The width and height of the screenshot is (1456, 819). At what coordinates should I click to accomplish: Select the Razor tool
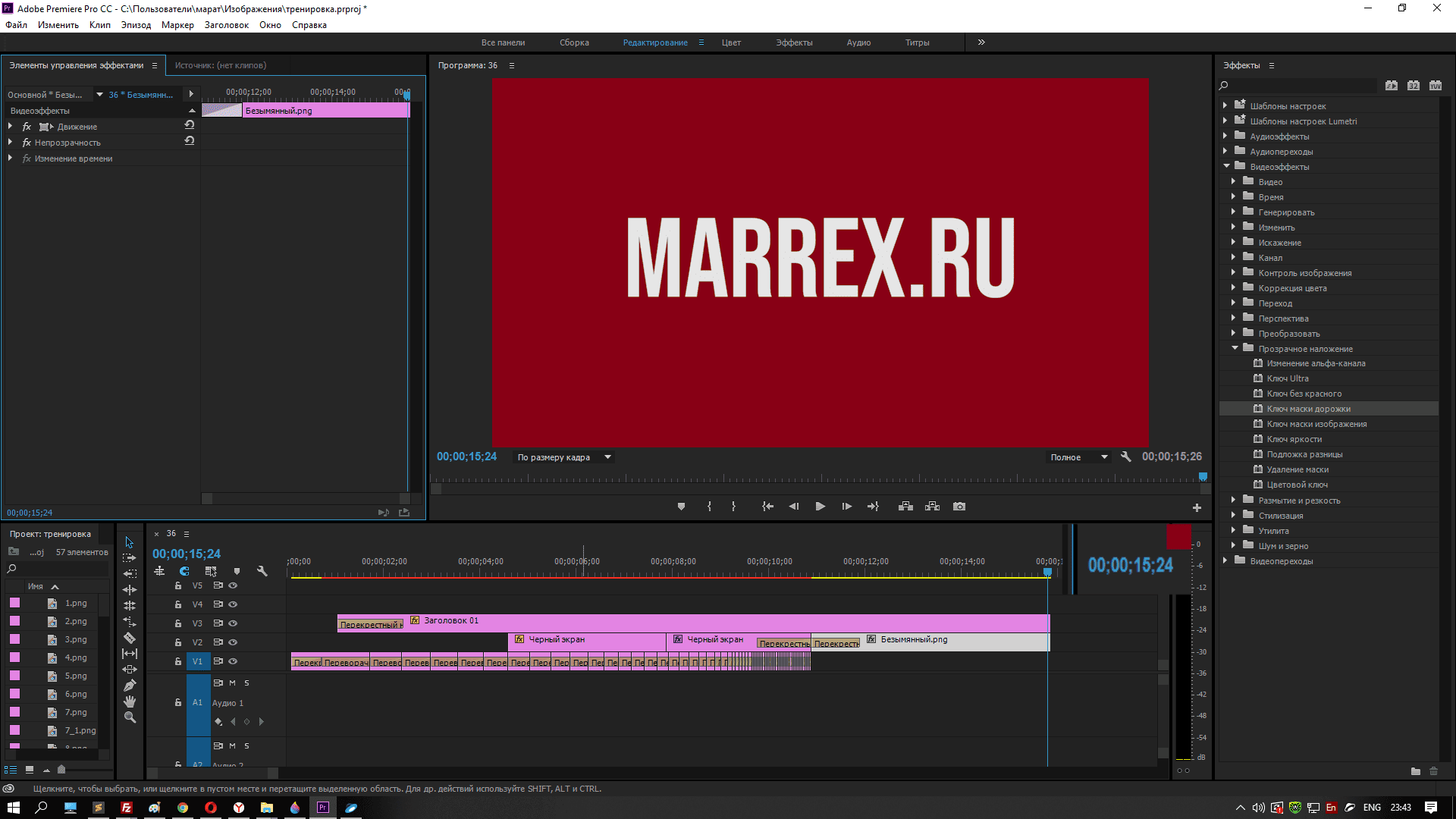click(130, 638)
